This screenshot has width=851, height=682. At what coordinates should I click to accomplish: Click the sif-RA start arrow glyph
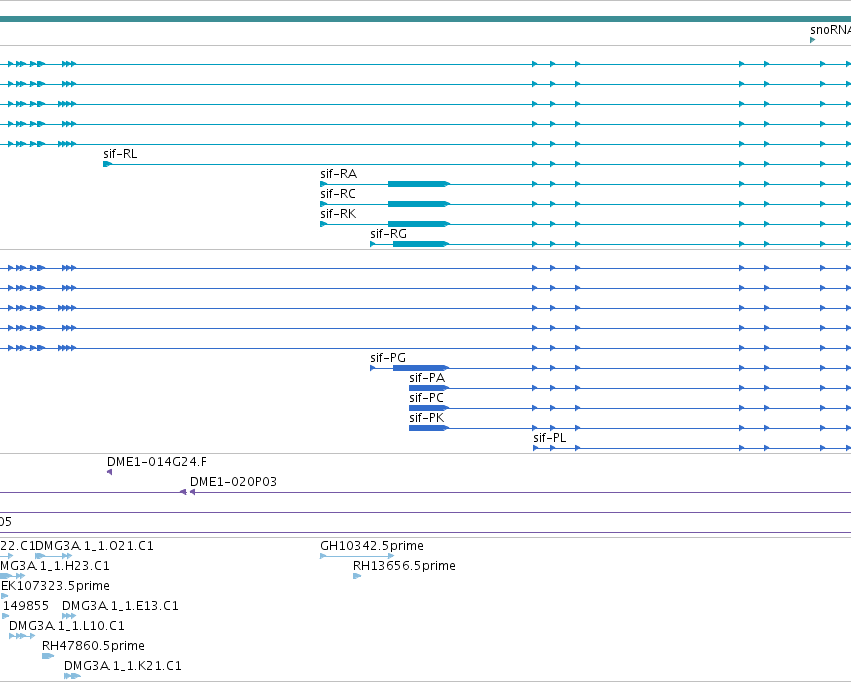pos(323,184)
